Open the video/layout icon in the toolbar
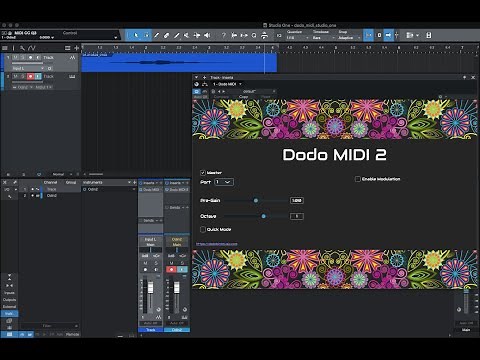The width and height of the screenshot is (480, 360). (410, 35)
